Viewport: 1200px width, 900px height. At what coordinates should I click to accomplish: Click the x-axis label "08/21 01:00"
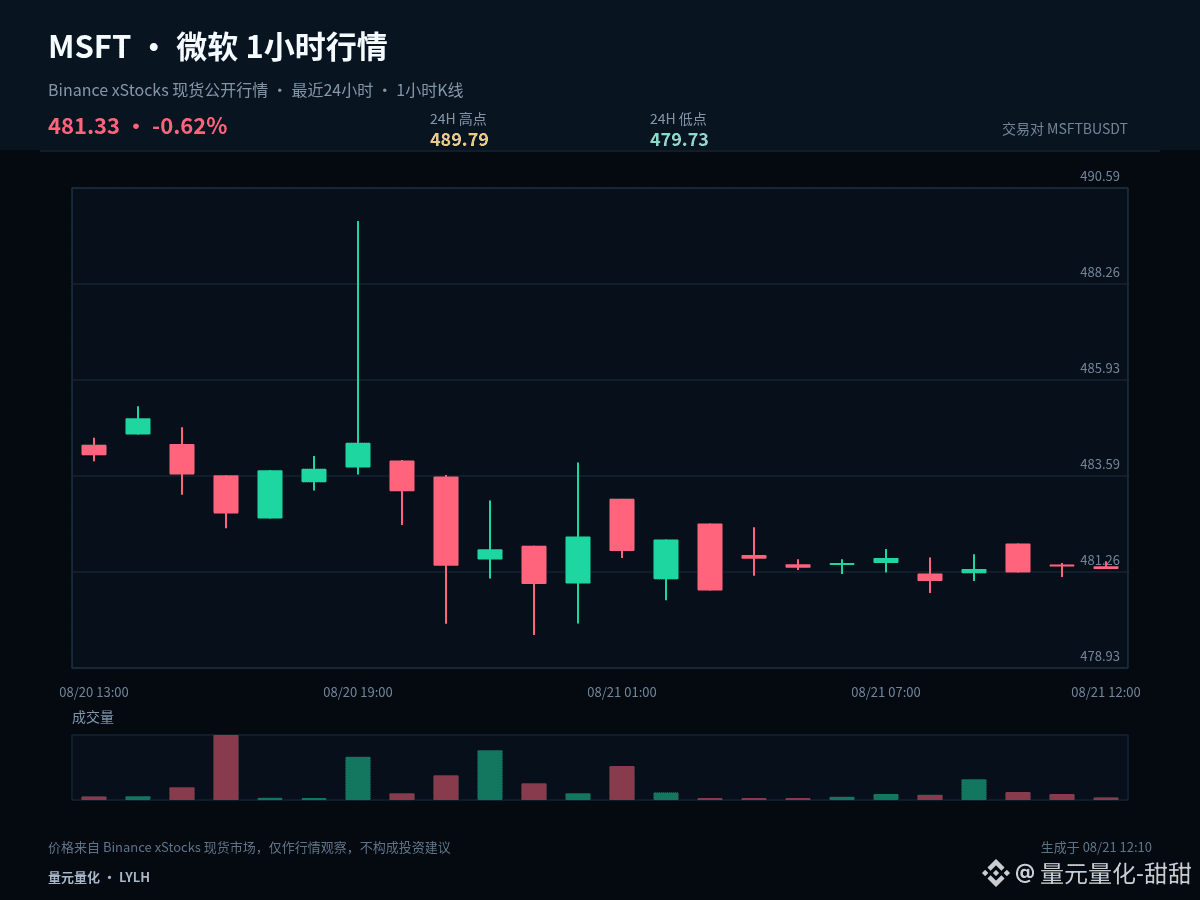[x=622, y=692]
